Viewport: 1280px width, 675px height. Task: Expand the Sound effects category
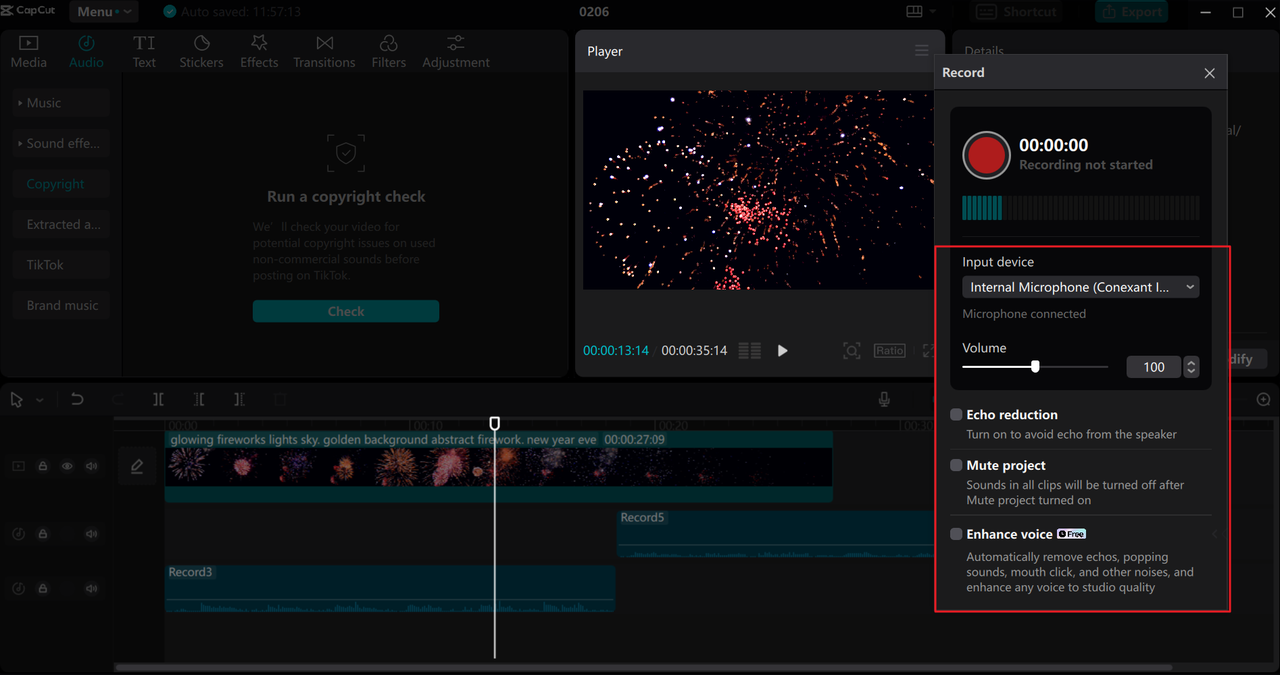61,143
